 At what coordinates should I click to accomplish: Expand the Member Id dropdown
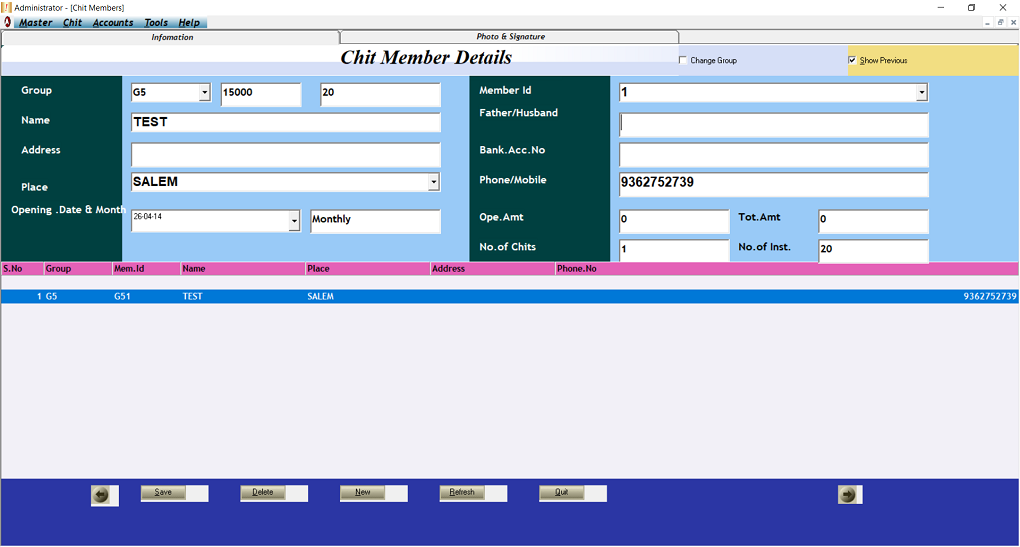(x=922, y=93)
